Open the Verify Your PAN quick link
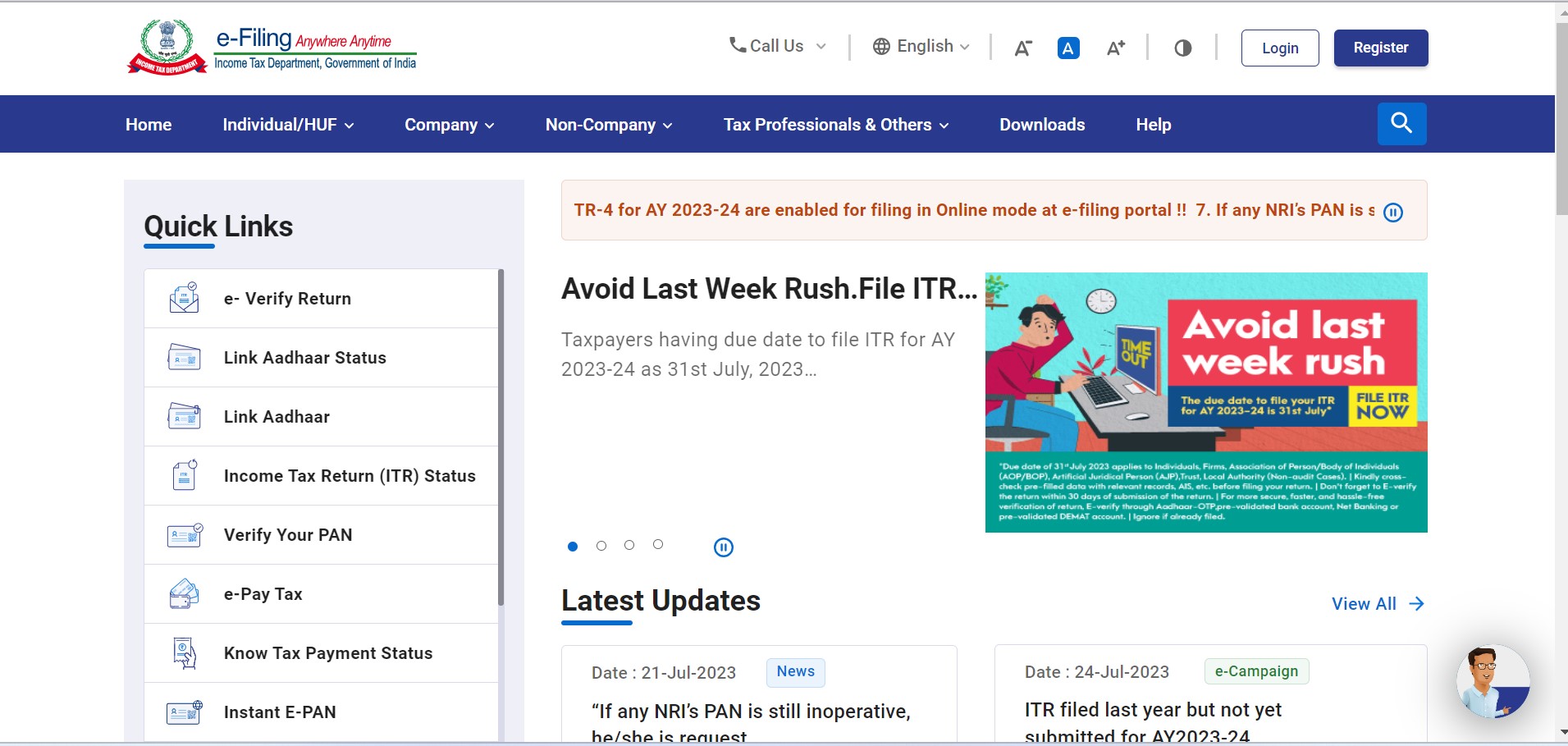The image size is (1568, 746). point(321,535)
